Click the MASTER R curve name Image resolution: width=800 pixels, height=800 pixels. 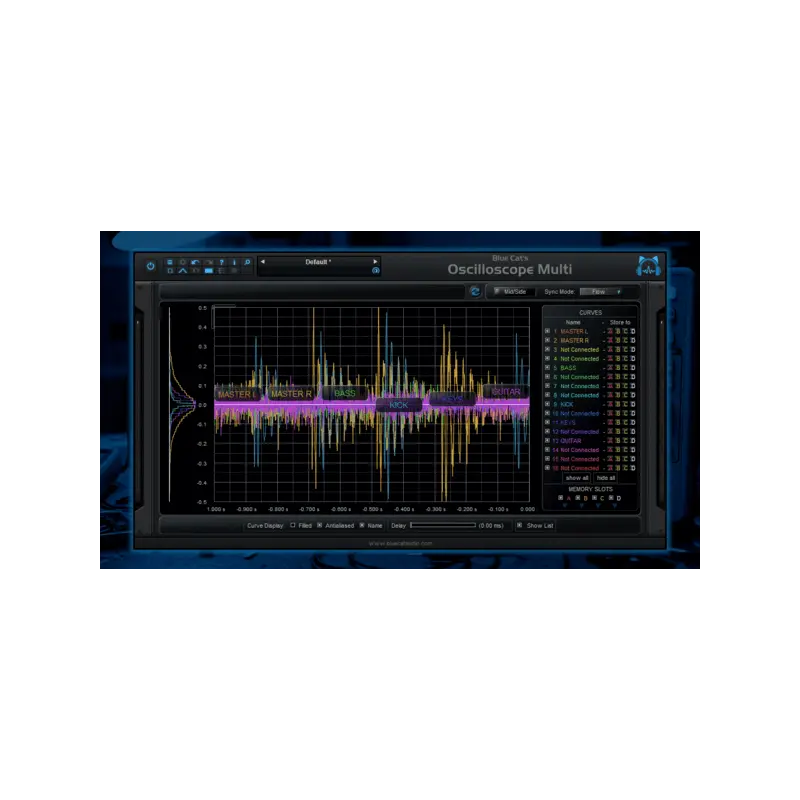[574, 340]
